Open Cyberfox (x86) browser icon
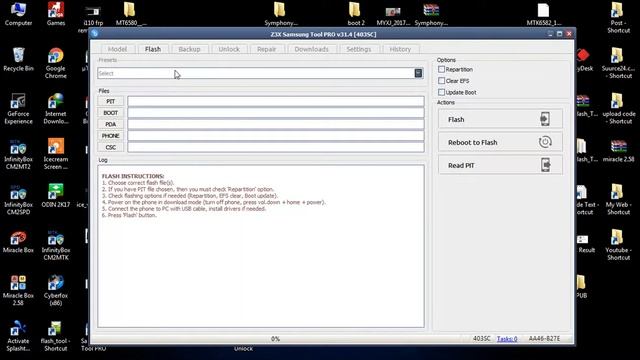This screenshot has width=640, height=360. [56, 290]
